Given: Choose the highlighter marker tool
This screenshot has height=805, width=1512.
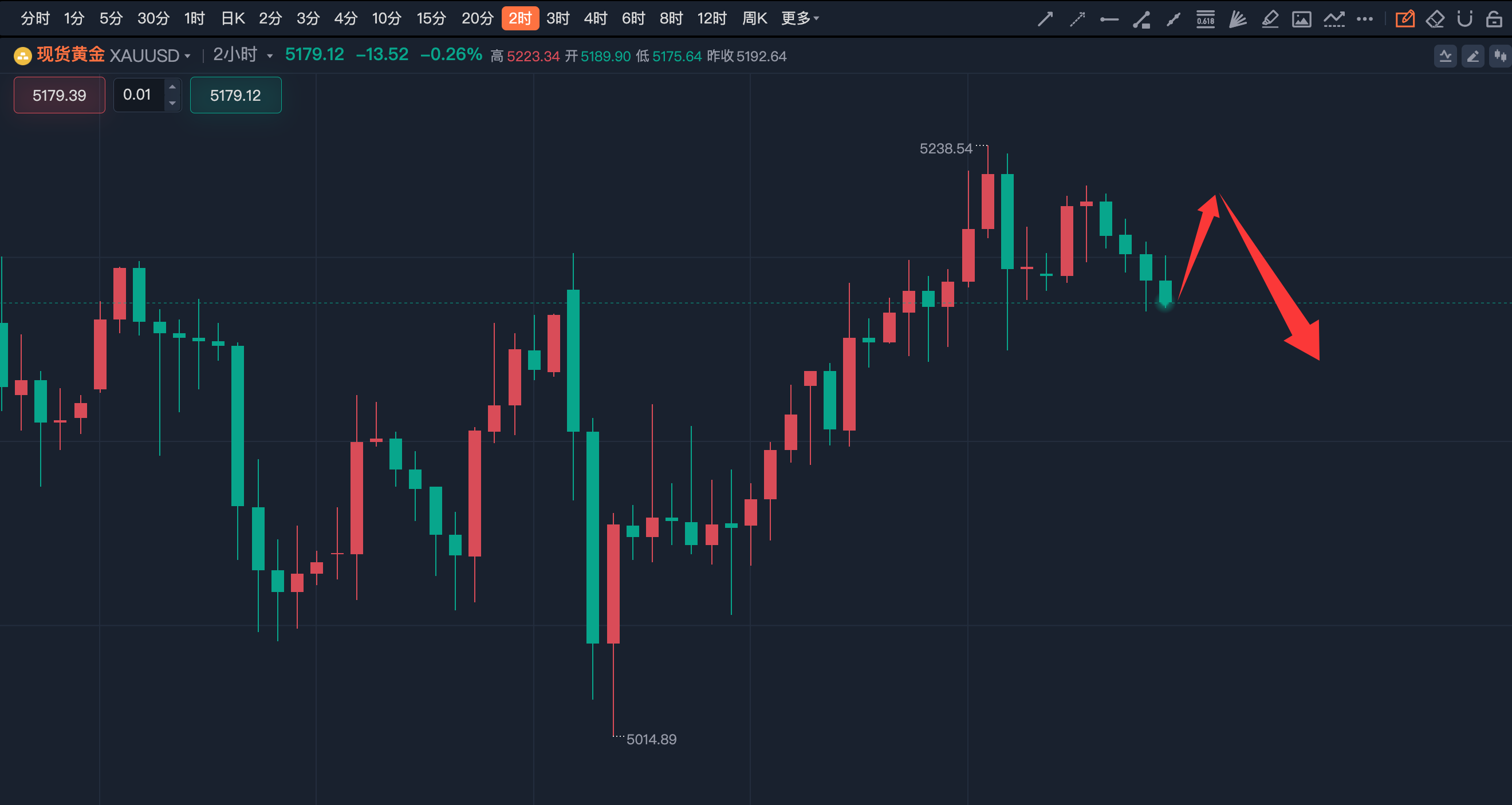Looking at the screenshot, I should coord(1270,19).
